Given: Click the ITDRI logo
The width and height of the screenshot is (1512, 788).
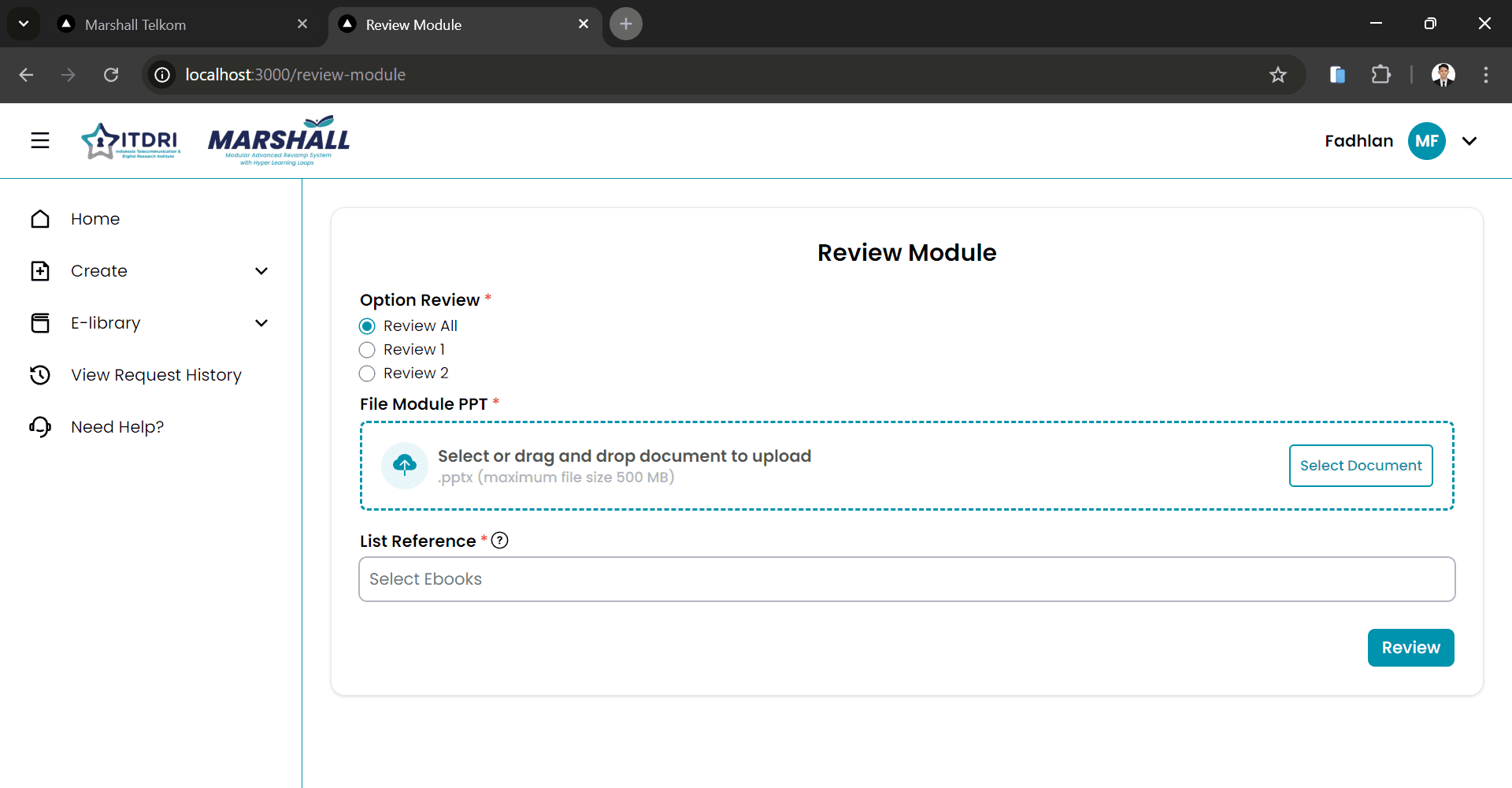Looking at the screenshot, I should point(131,141).
